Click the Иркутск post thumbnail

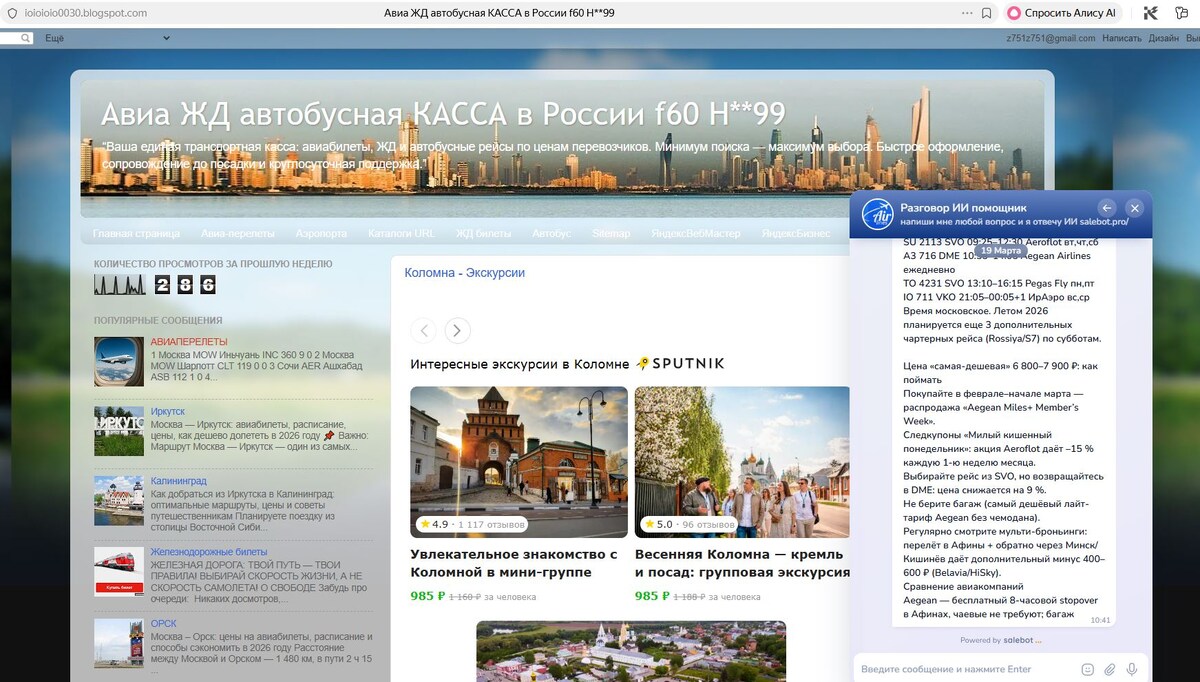[119, 431]
